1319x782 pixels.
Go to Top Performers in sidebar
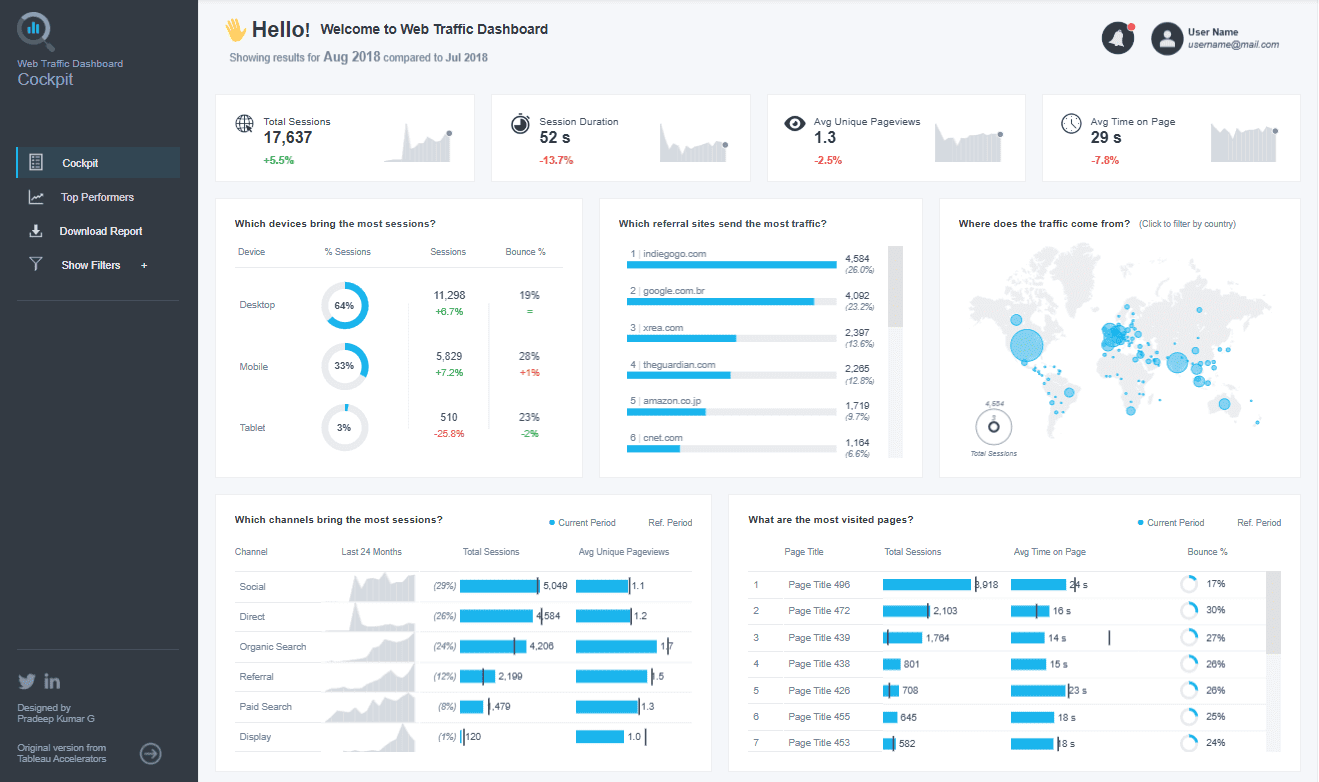coord(98,197)
